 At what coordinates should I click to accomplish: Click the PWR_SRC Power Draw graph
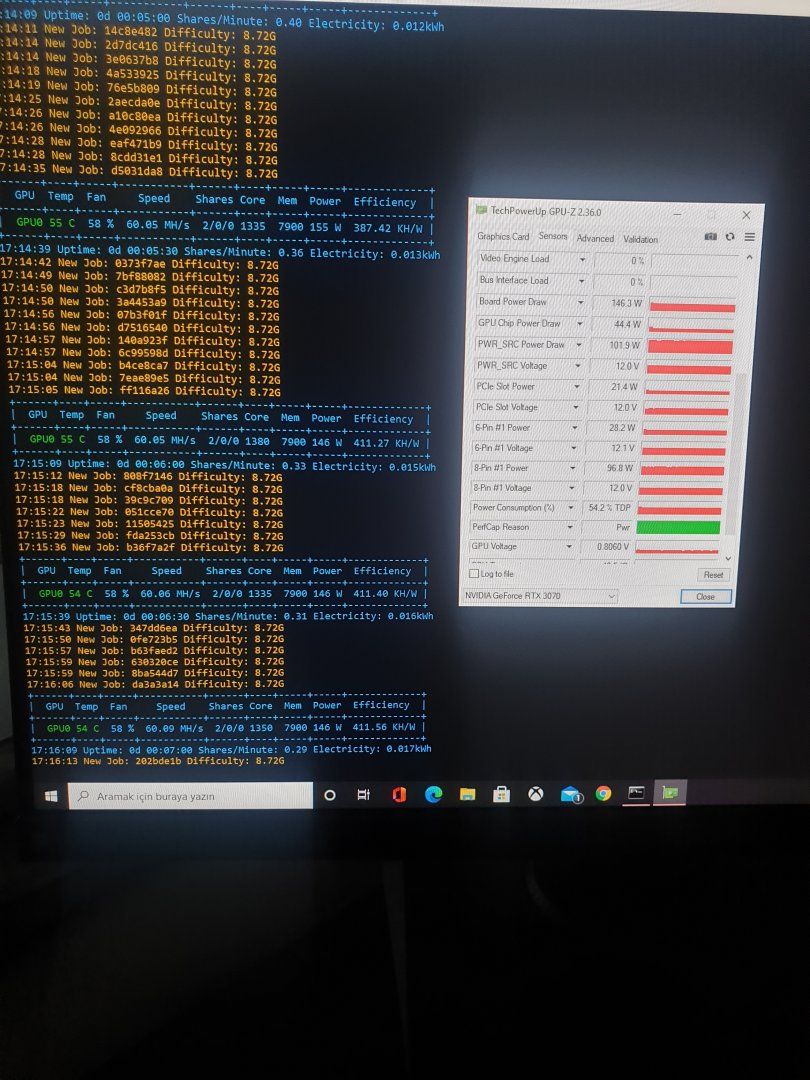[x=690, y=346]
